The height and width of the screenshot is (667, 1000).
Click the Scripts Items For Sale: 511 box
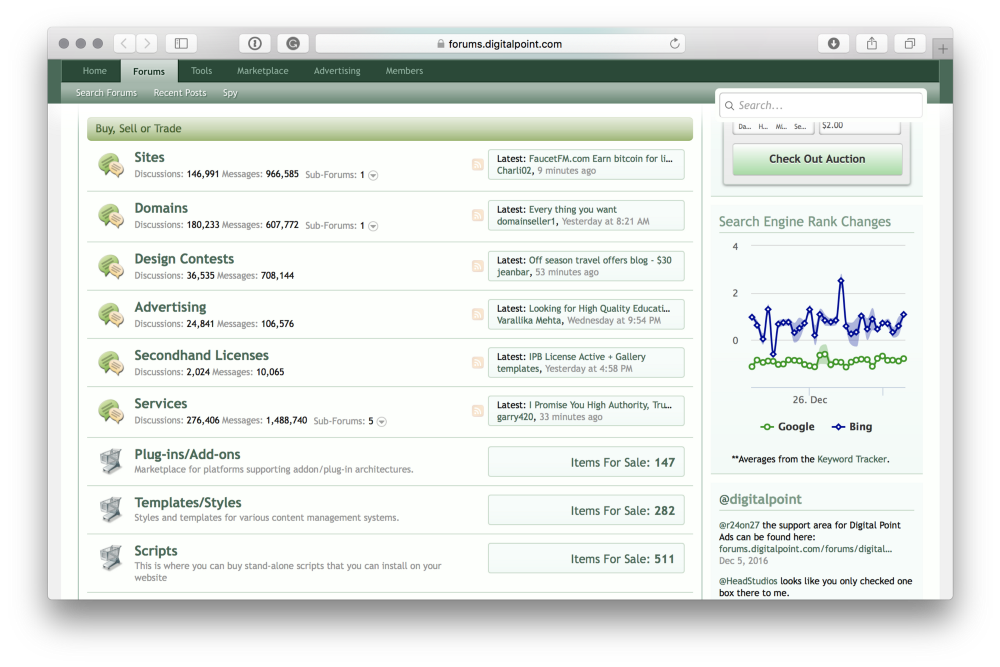point(586,559)
